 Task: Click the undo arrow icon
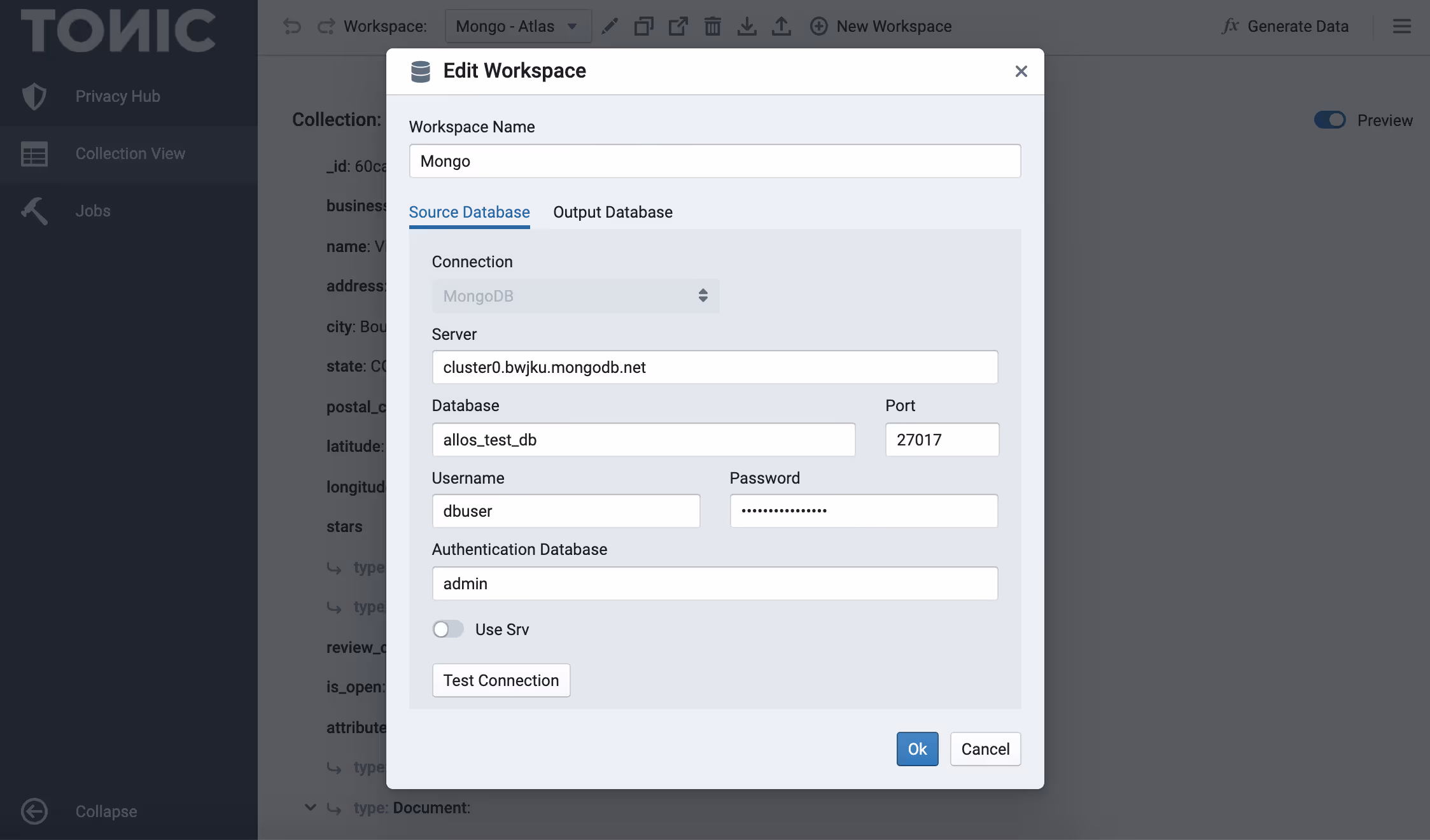292,26
